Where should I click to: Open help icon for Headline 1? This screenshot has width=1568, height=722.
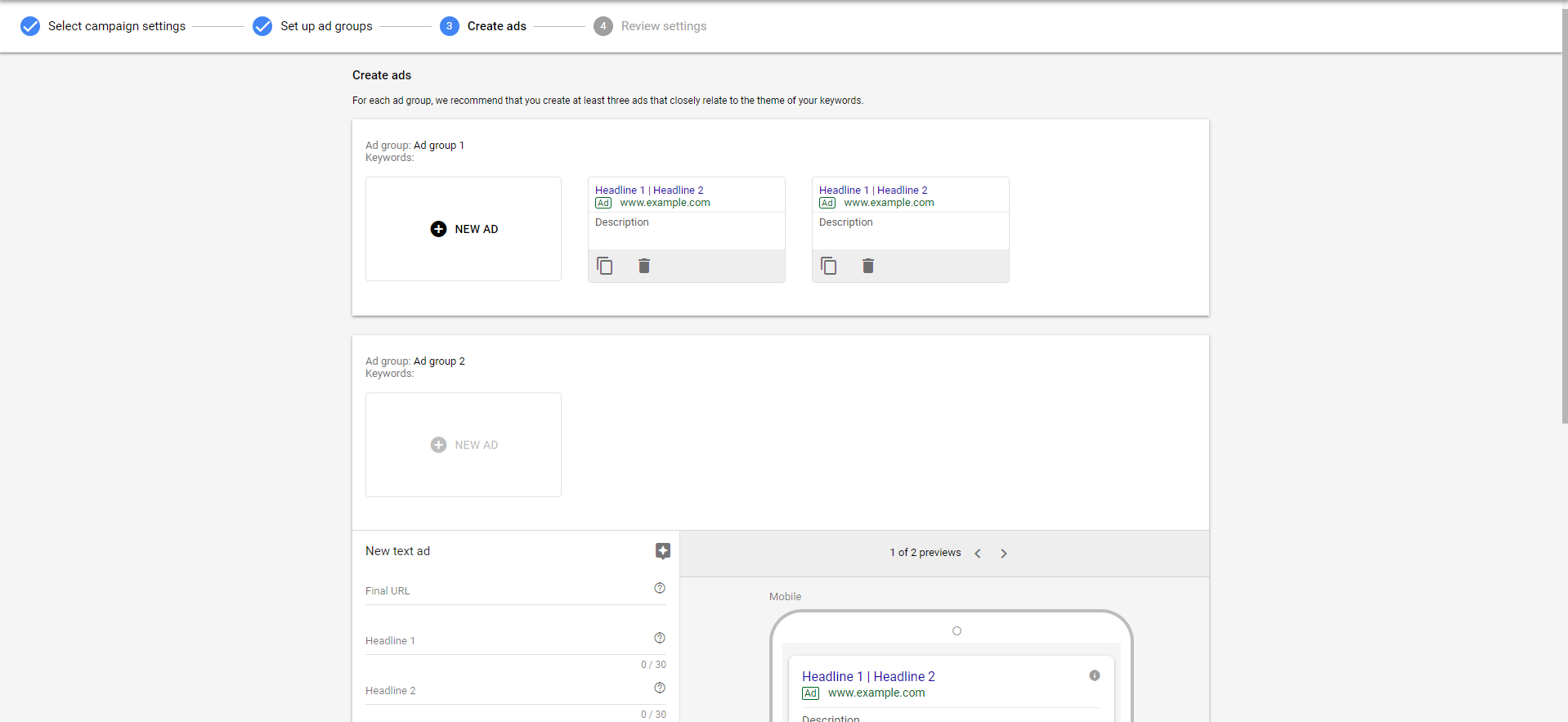coord(660,638)
